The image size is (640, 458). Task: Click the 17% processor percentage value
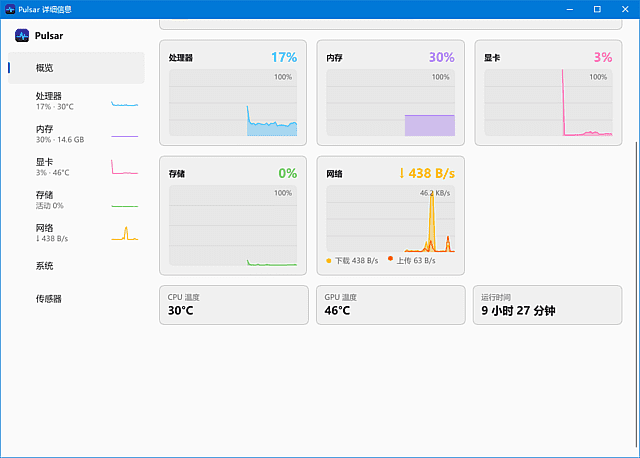click(x=284, y=57)
